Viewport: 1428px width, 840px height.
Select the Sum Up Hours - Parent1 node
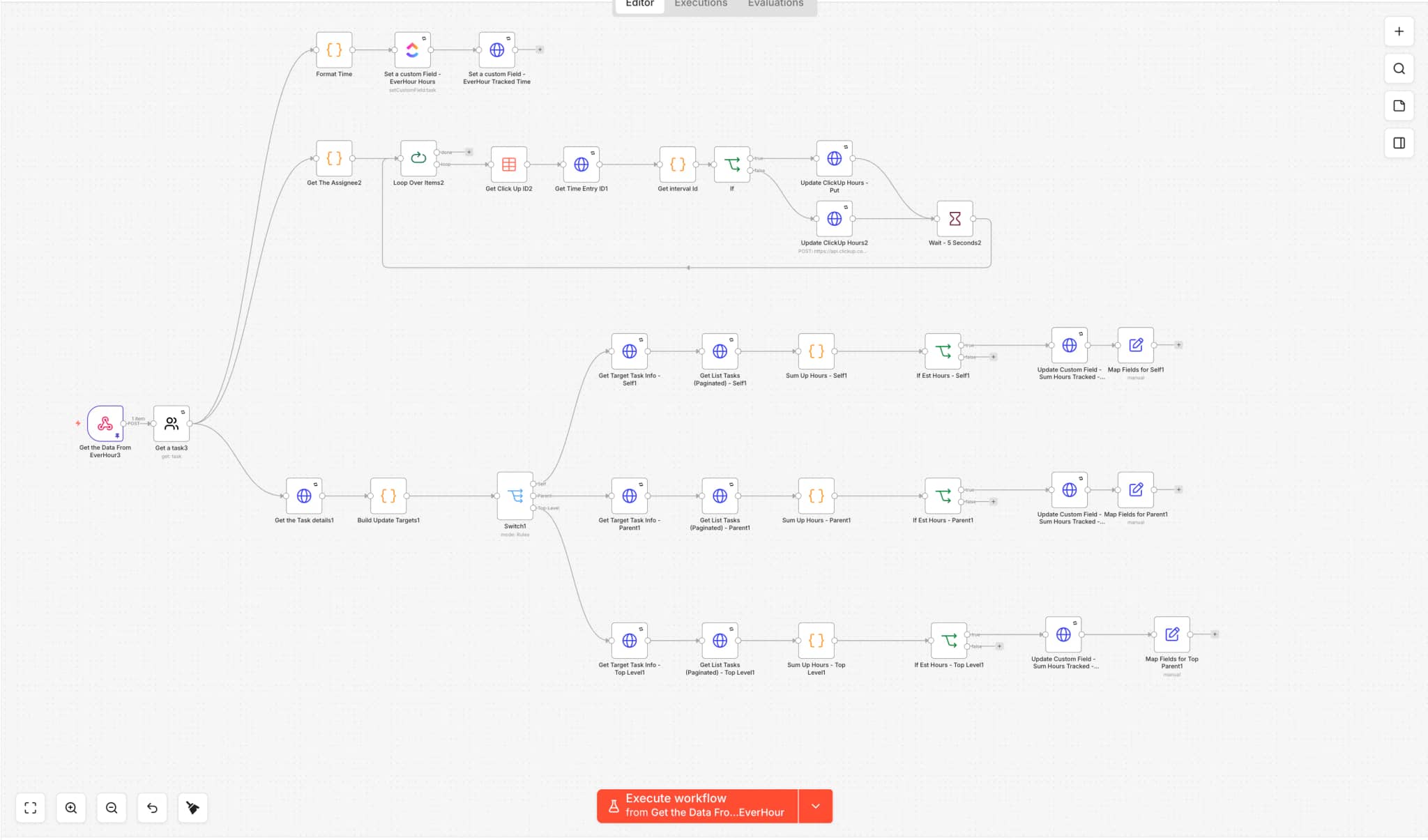pos(816,496)
